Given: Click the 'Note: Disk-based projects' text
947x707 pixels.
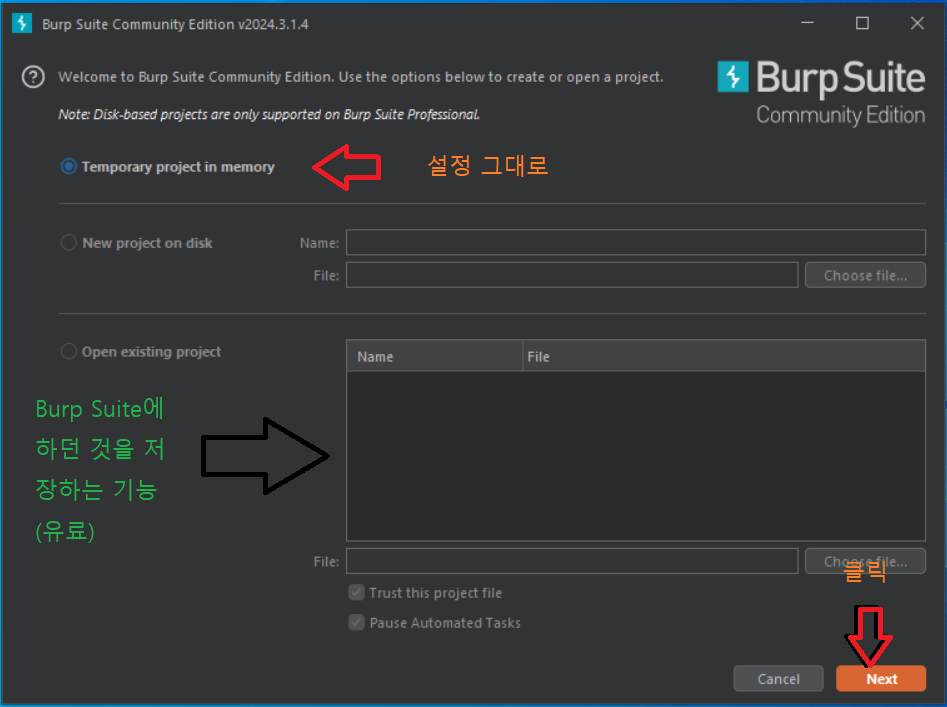Looking at the screenshot, I should (269, 115).
